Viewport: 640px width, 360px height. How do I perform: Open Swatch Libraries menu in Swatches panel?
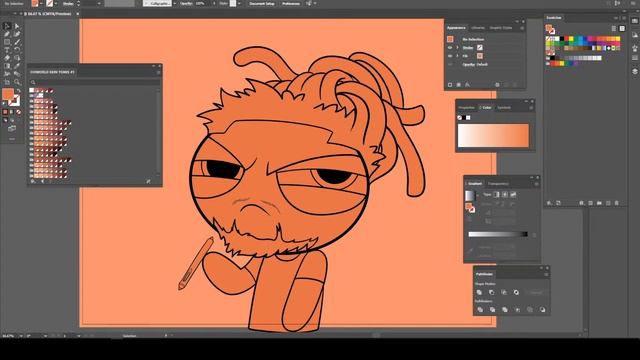click(x=549, y=203)
